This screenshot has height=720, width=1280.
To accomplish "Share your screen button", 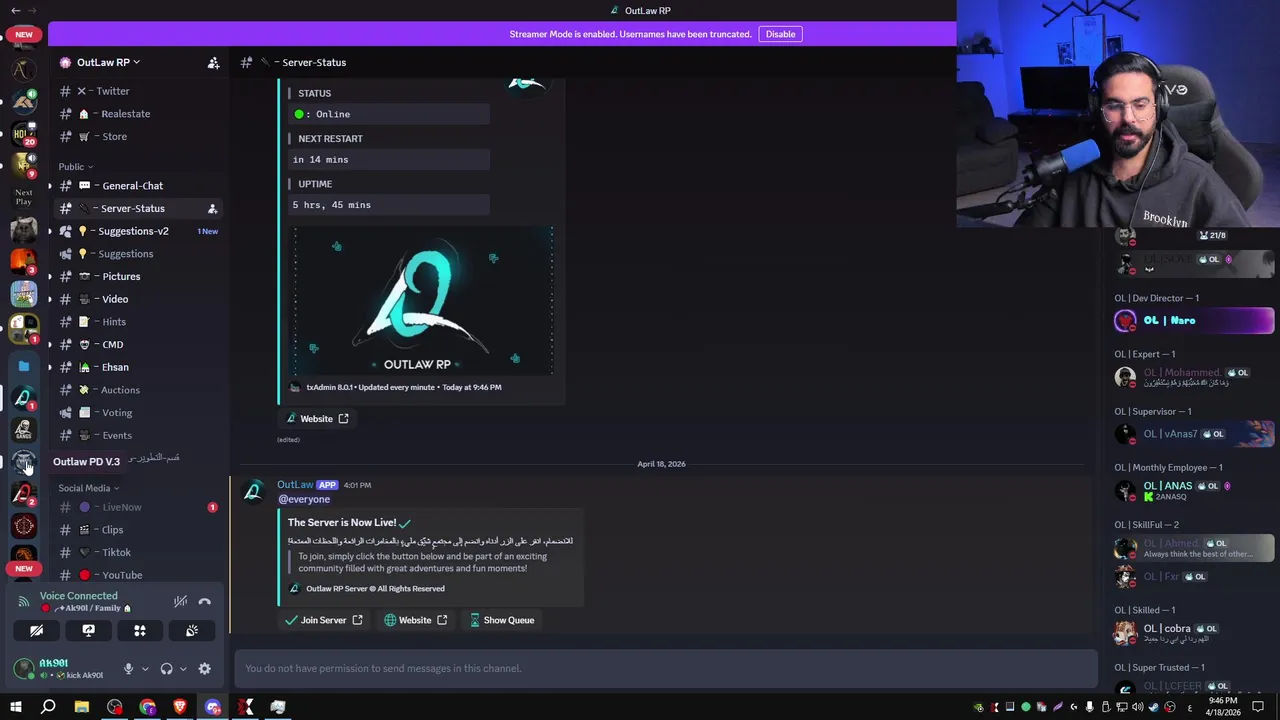I will pyautogui.click(x=88, y=631).
